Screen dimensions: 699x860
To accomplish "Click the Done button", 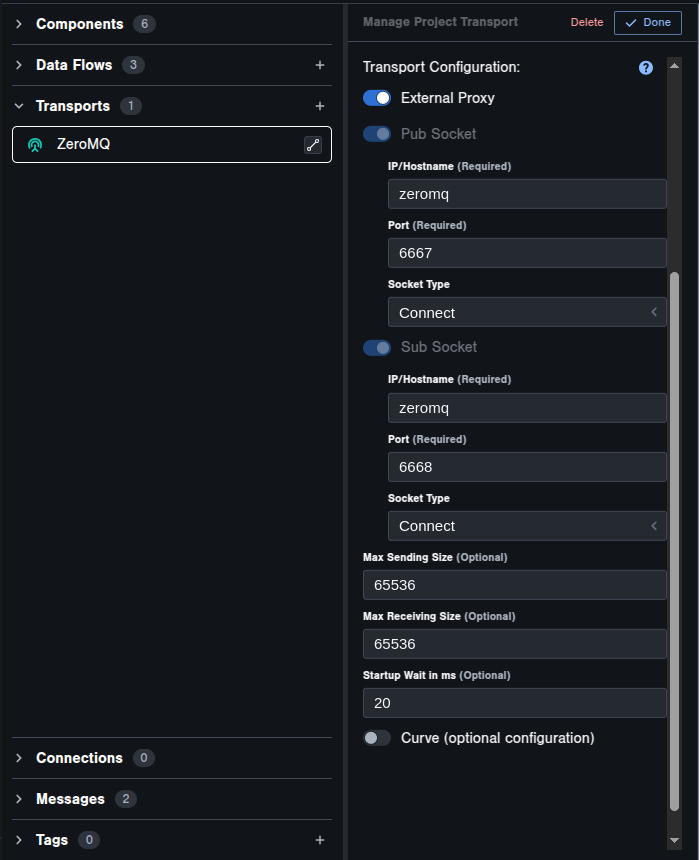I will [647, 22].
